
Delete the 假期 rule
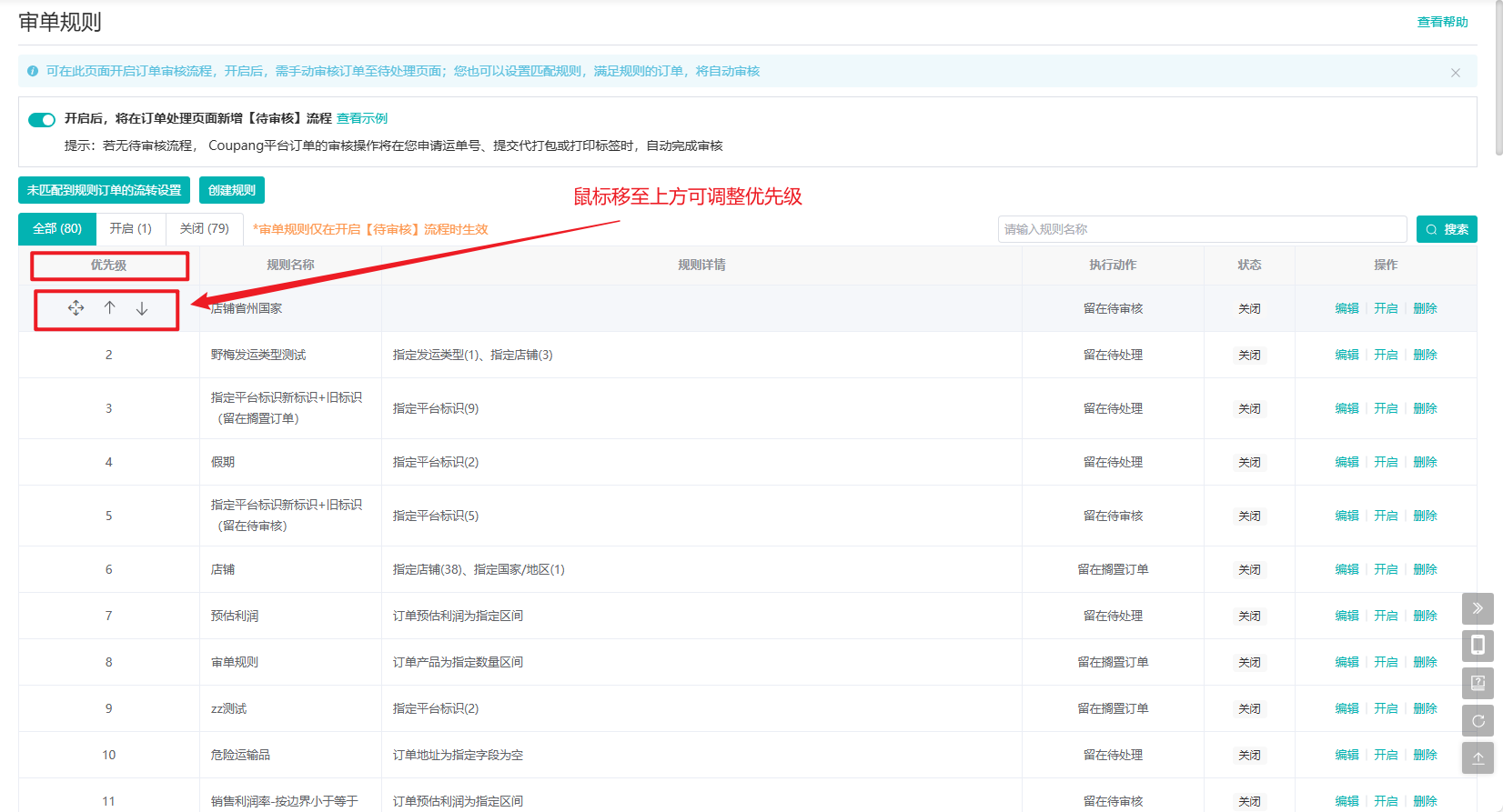[x=1426, y=463]
